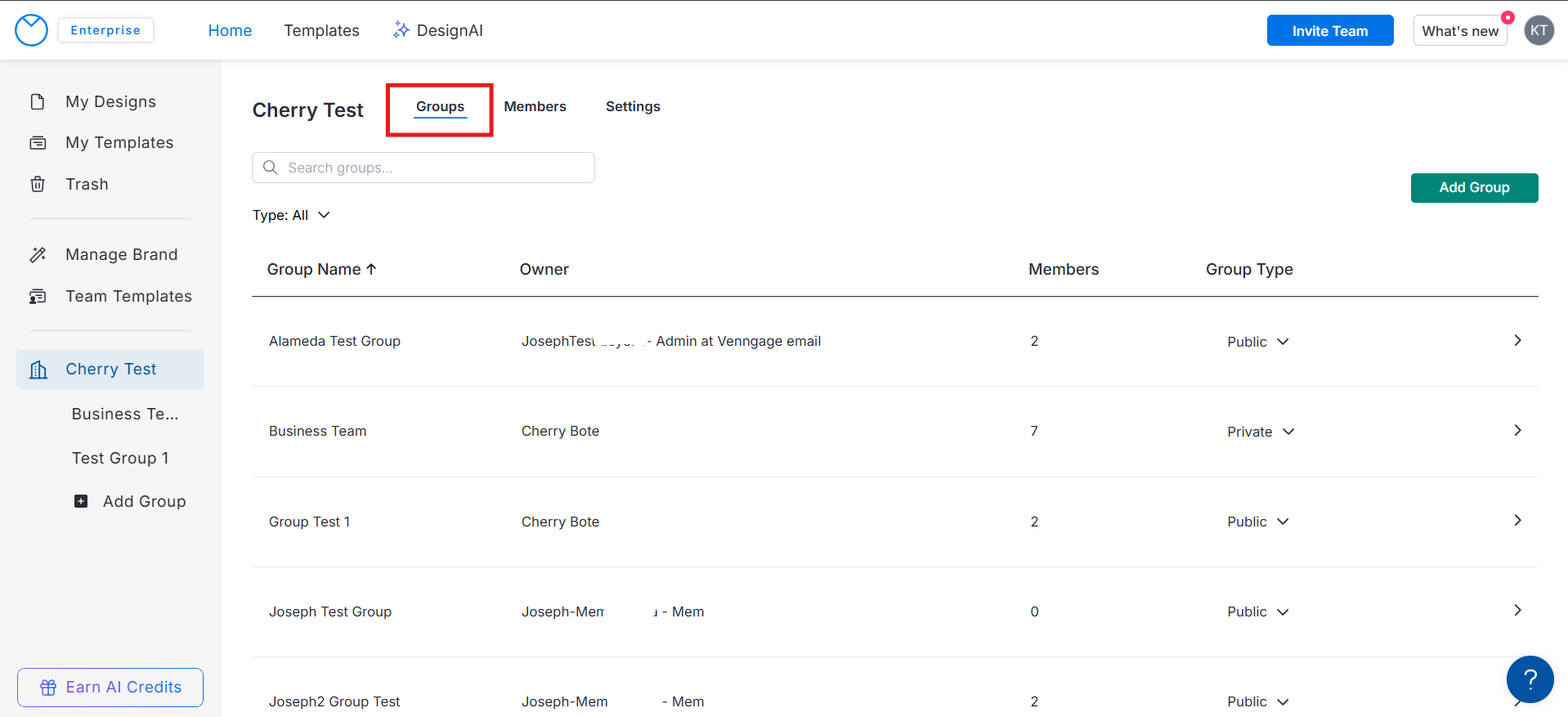
Task: Click the Trash bin icon
Action: (x=38, y=184)
